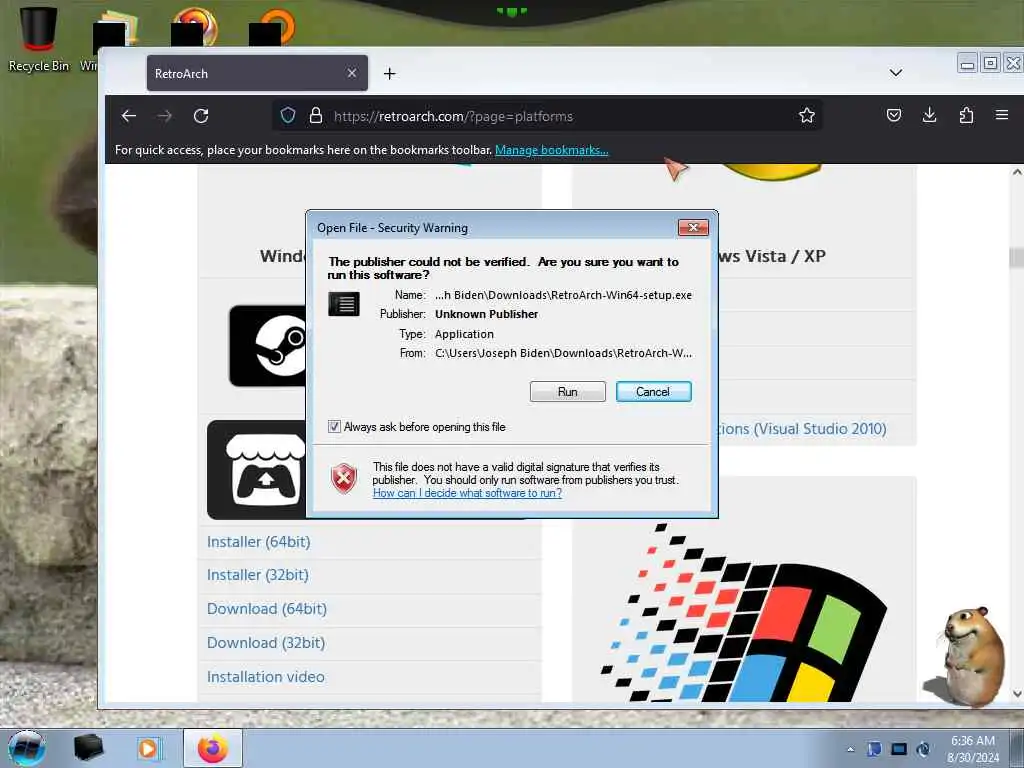
Task: Click 'Unknown Publisher' text in dialog
Action: tap(487, 314)
